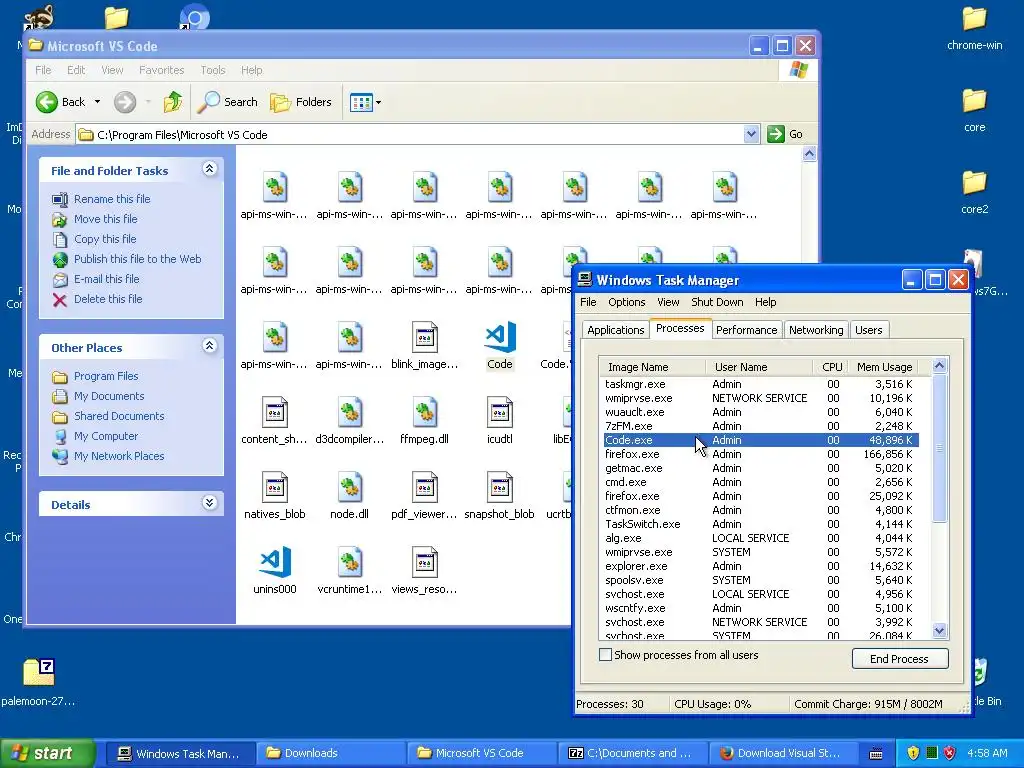The image size is (1024, 768).
Task: Open the chrome-win desktop folder
Action: 974,28
